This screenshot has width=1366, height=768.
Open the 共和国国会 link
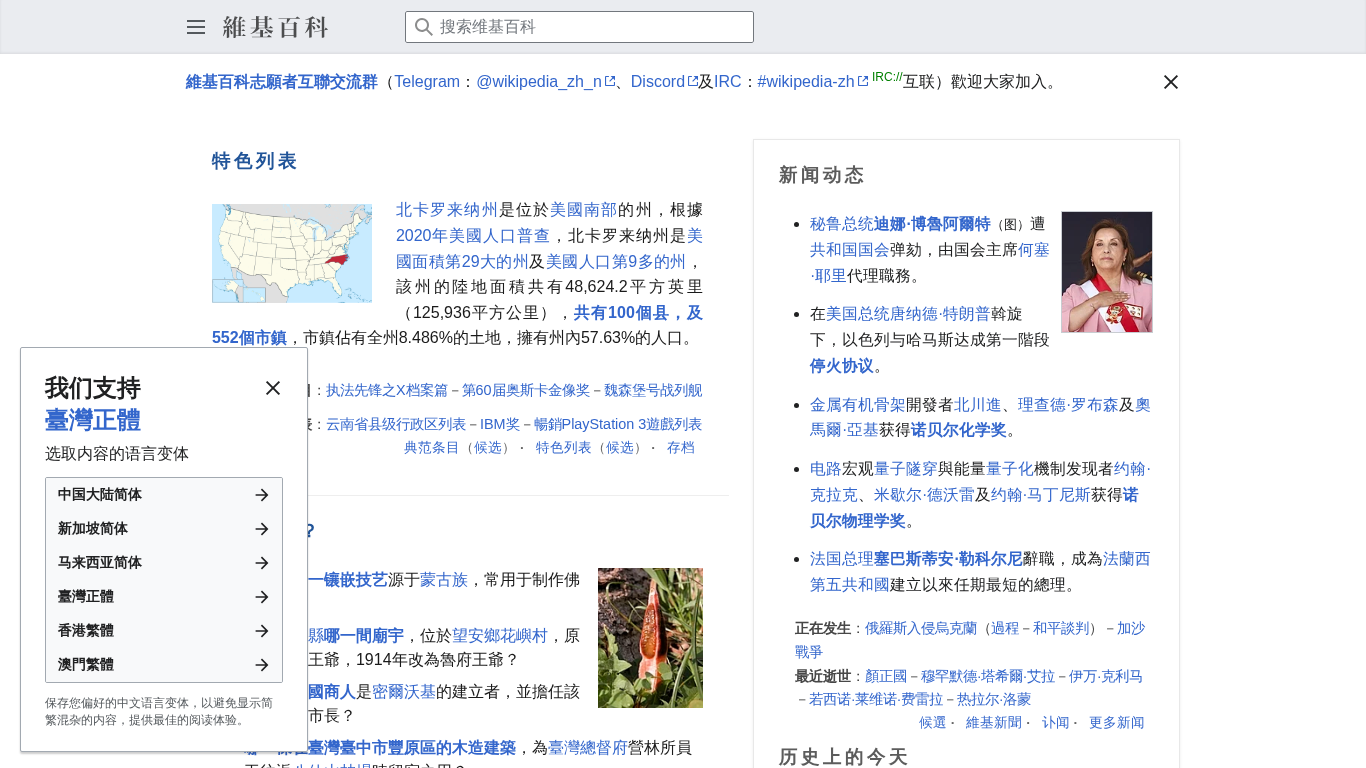coord(850,250)
